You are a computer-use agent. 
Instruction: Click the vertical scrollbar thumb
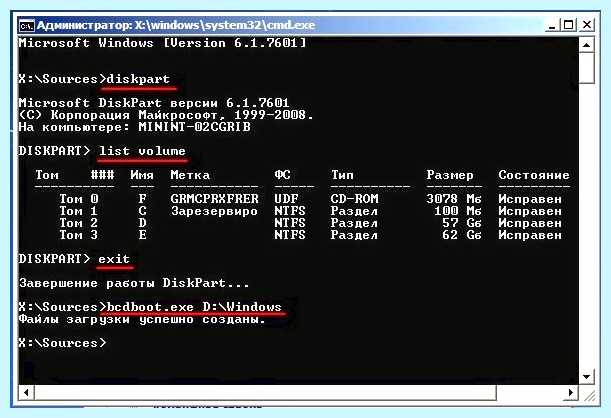(x=586, y=69)
